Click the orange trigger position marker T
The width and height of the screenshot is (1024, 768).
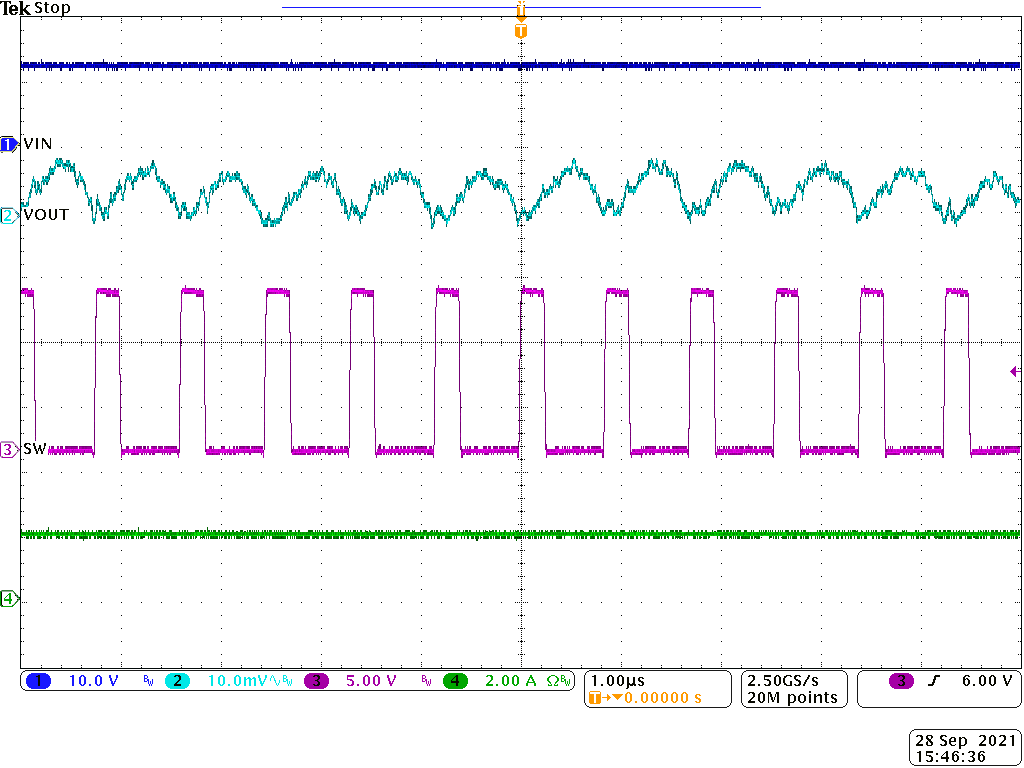[519, 30]
